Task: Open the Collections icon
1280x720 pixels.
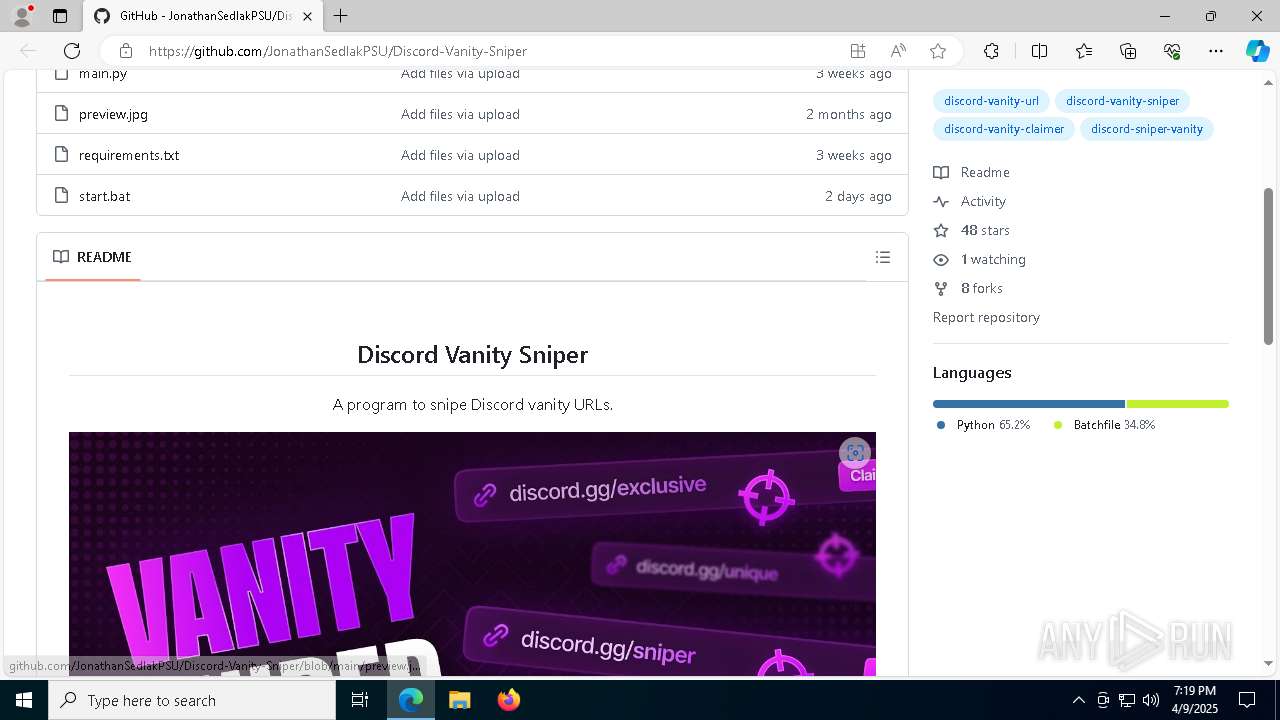Action: click(1128, 51)
